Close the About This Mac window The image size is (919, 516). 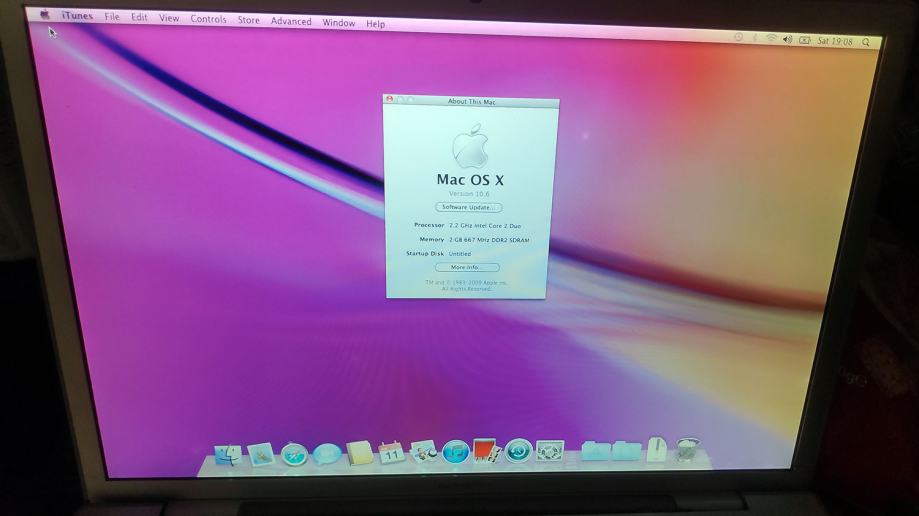[389, 99]
